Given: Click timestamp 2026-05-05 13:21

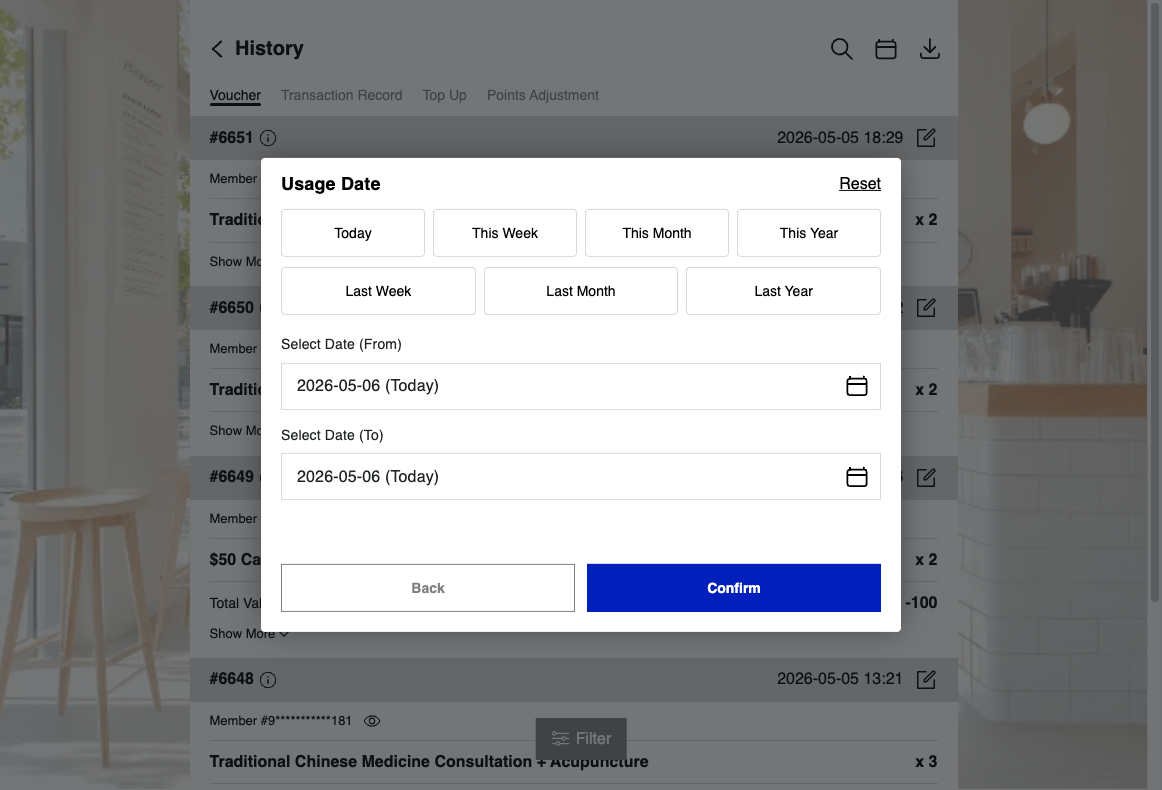Looking at the screenshot, I should pos(840,679).
